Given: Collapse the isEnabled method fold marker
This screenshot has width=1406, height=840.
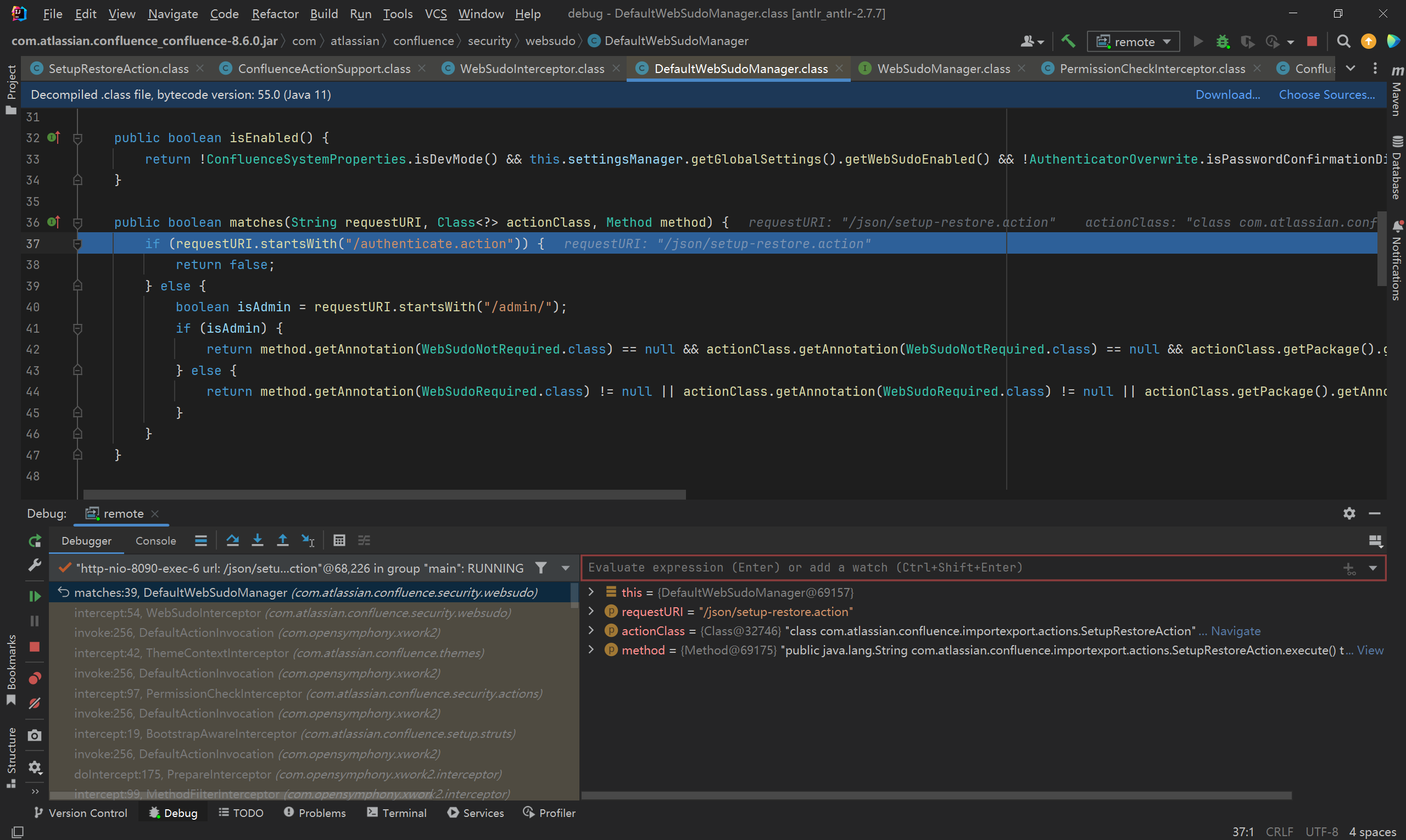Looking at the screenshot, I should pos(77,138).
